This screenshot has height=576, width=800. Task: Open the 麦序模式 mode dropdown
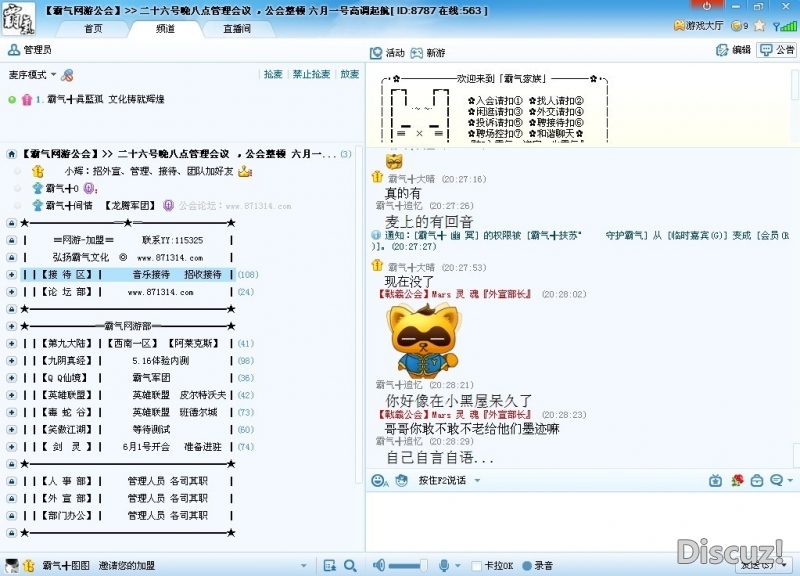tap(30, 75)
